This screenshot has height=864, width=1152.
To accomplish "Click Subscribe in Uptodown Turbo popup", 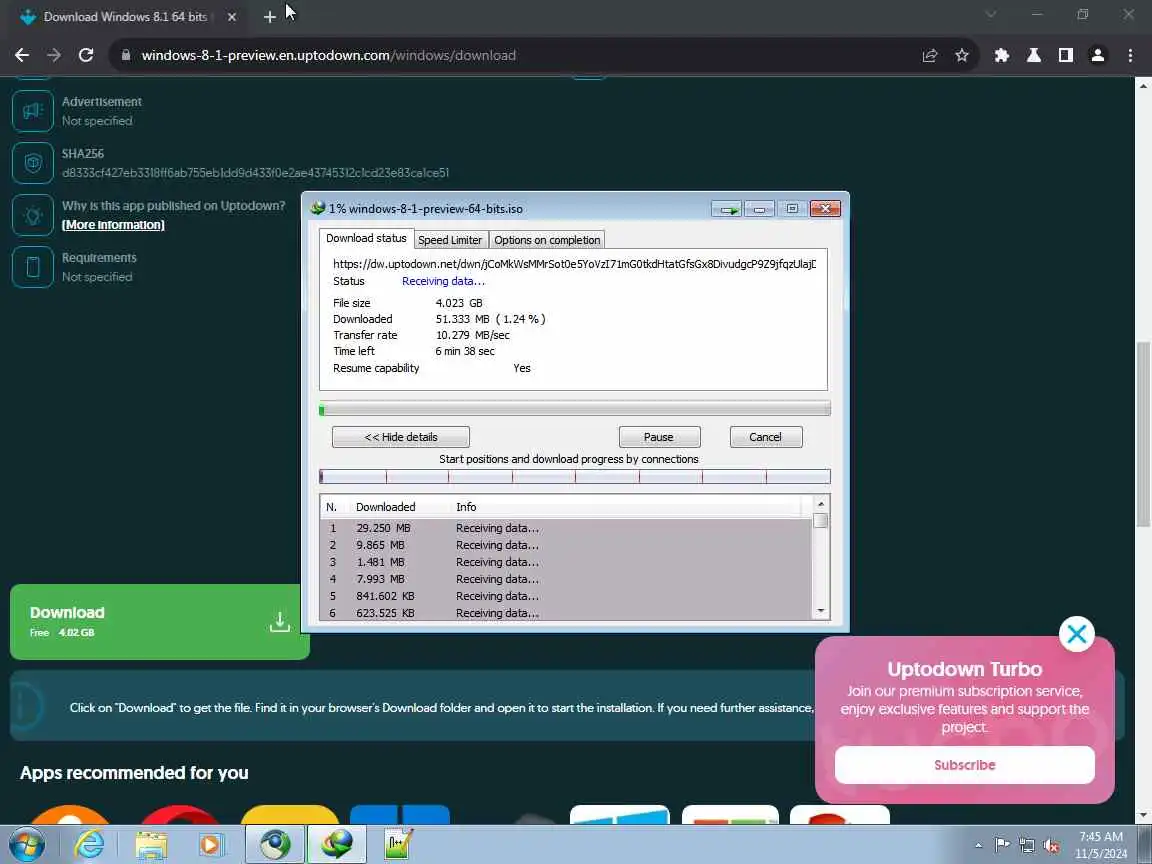I will click(965, 765).
